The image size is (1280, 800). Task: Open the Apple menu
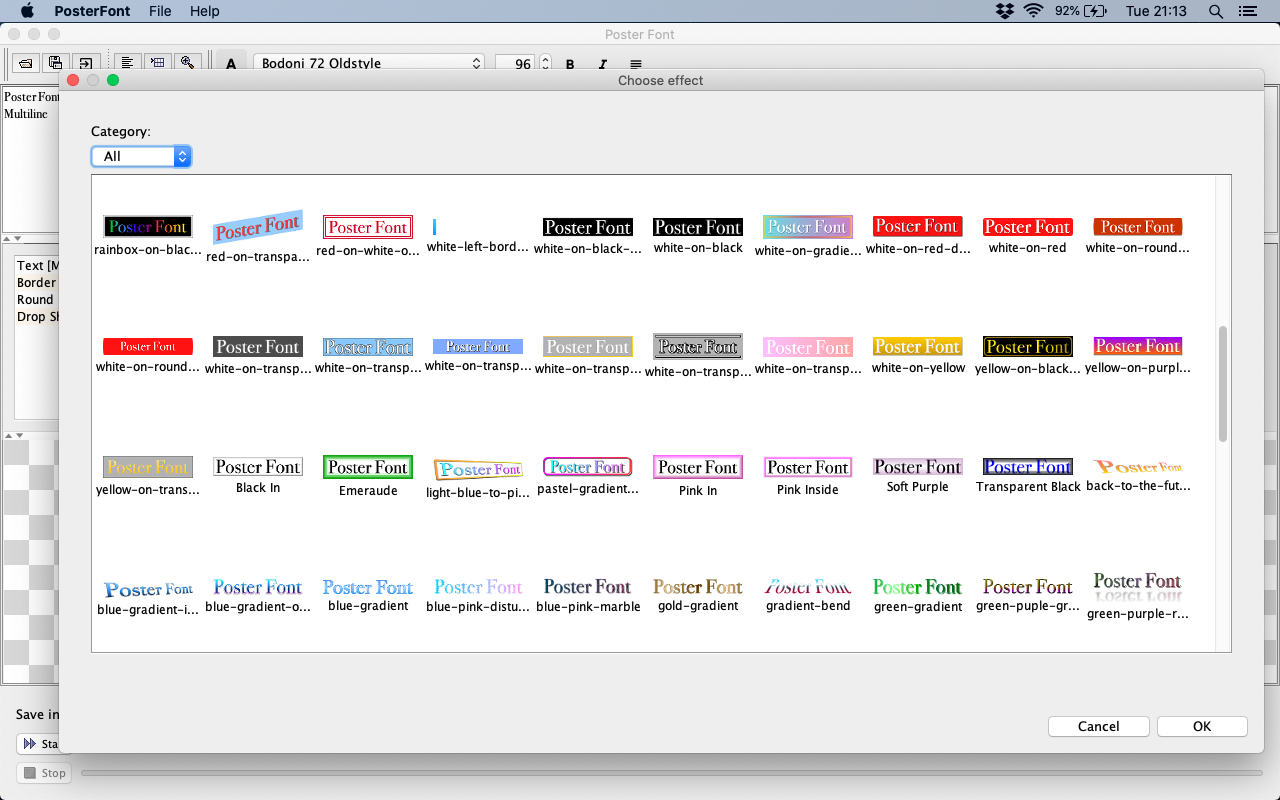click(x=27, y=11)
